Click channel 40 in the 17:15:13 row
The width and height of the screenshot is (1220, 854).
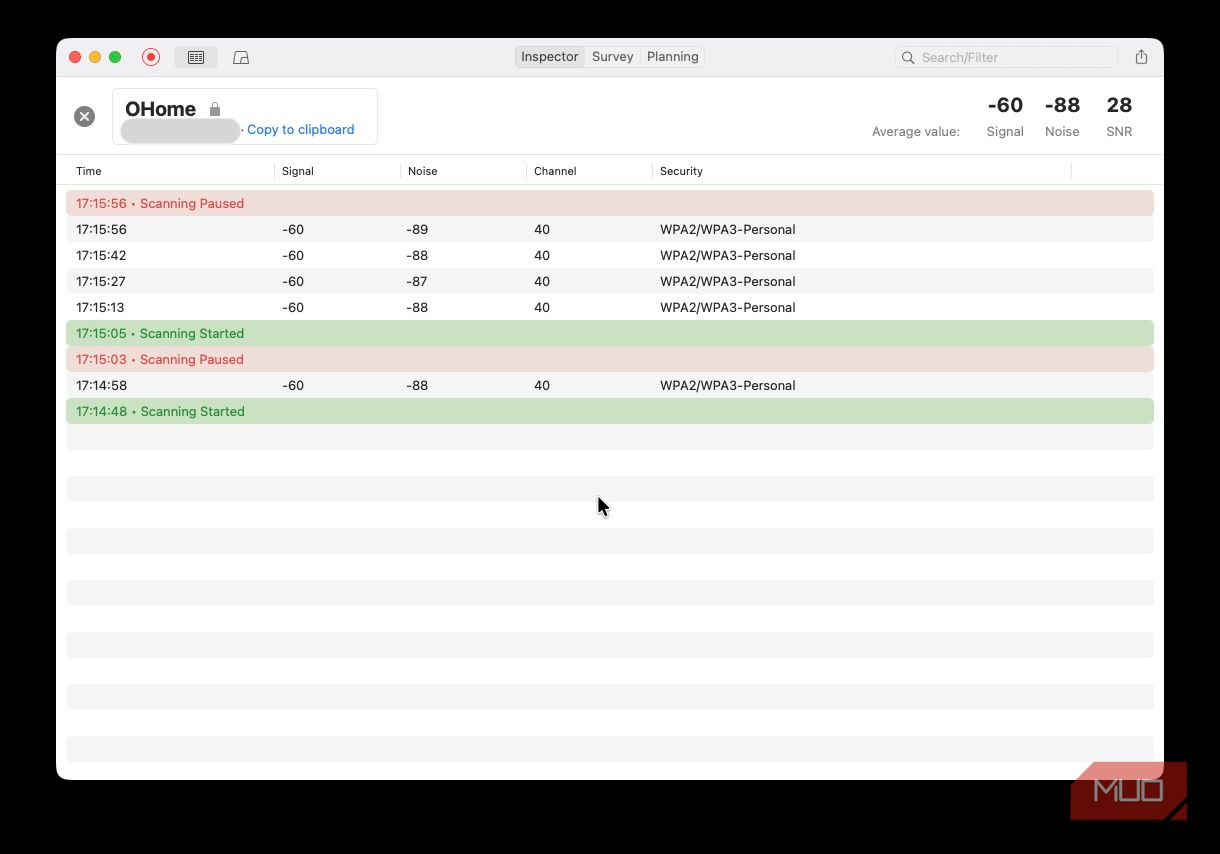(542, 307)
